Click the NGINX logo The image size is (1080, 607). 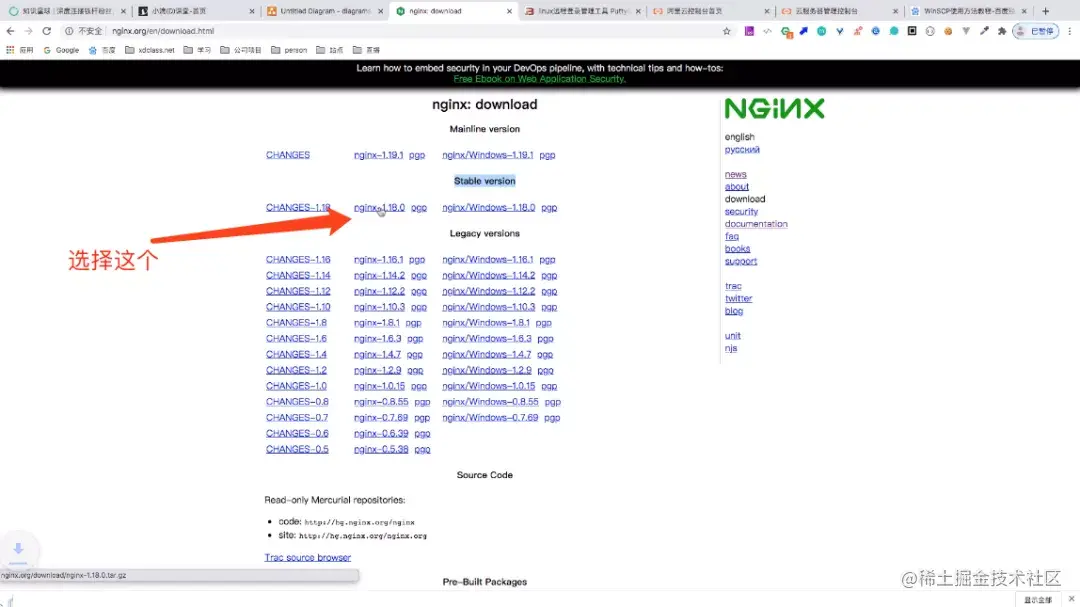point(774,109)
